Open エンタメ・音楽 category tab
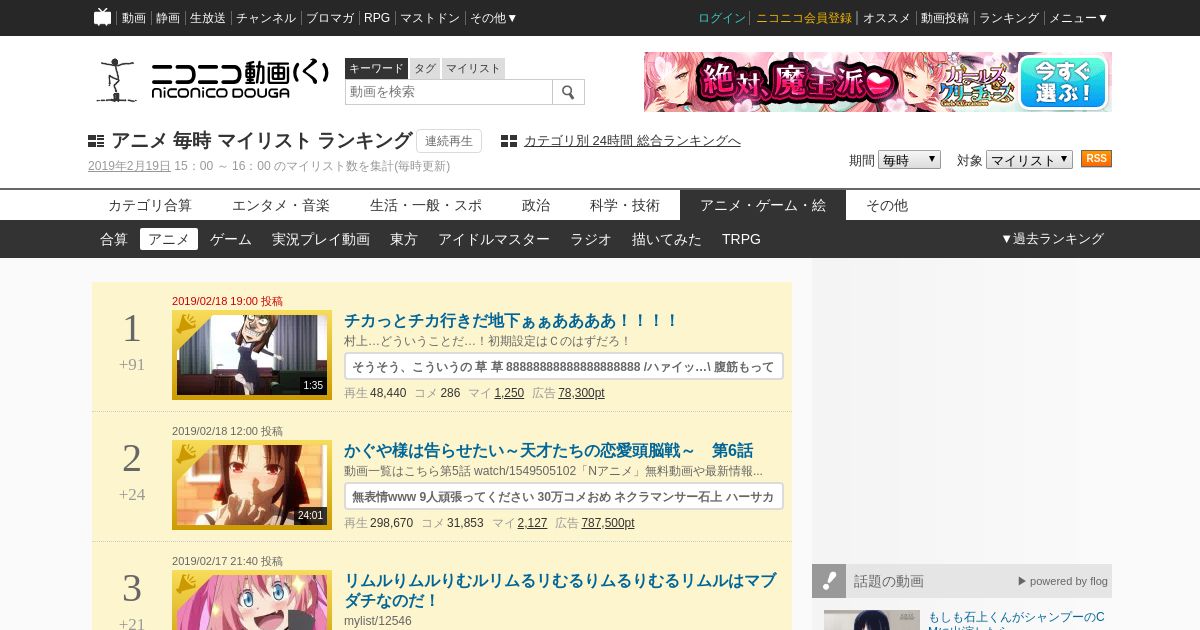 (x=281, y=205)
